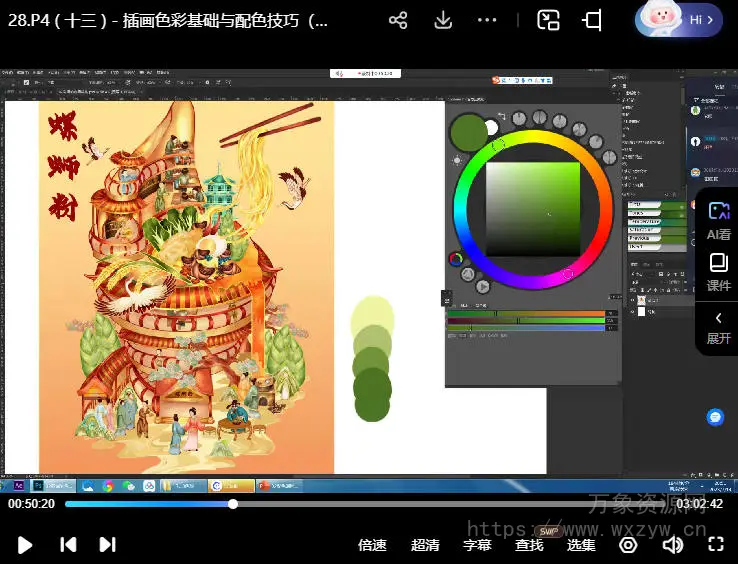Mute the video volume
The image size is (738, 564).
pyautogui.click(x=673, y=545)
